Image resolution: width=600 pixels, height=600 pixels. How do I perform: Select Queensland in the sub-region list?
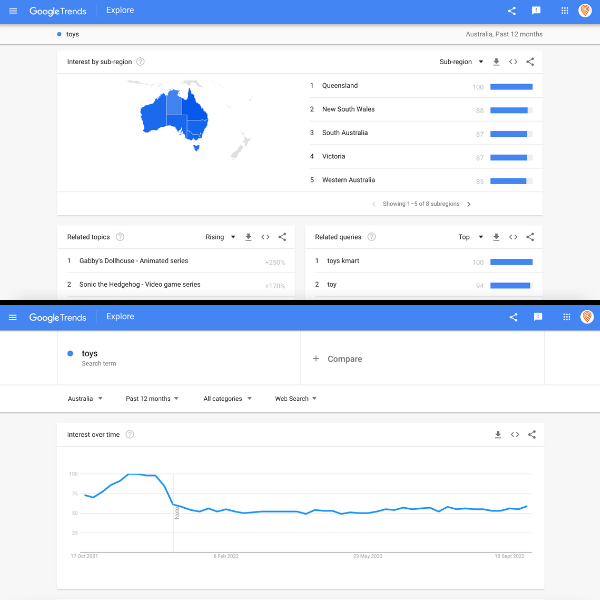coord(340,86)
